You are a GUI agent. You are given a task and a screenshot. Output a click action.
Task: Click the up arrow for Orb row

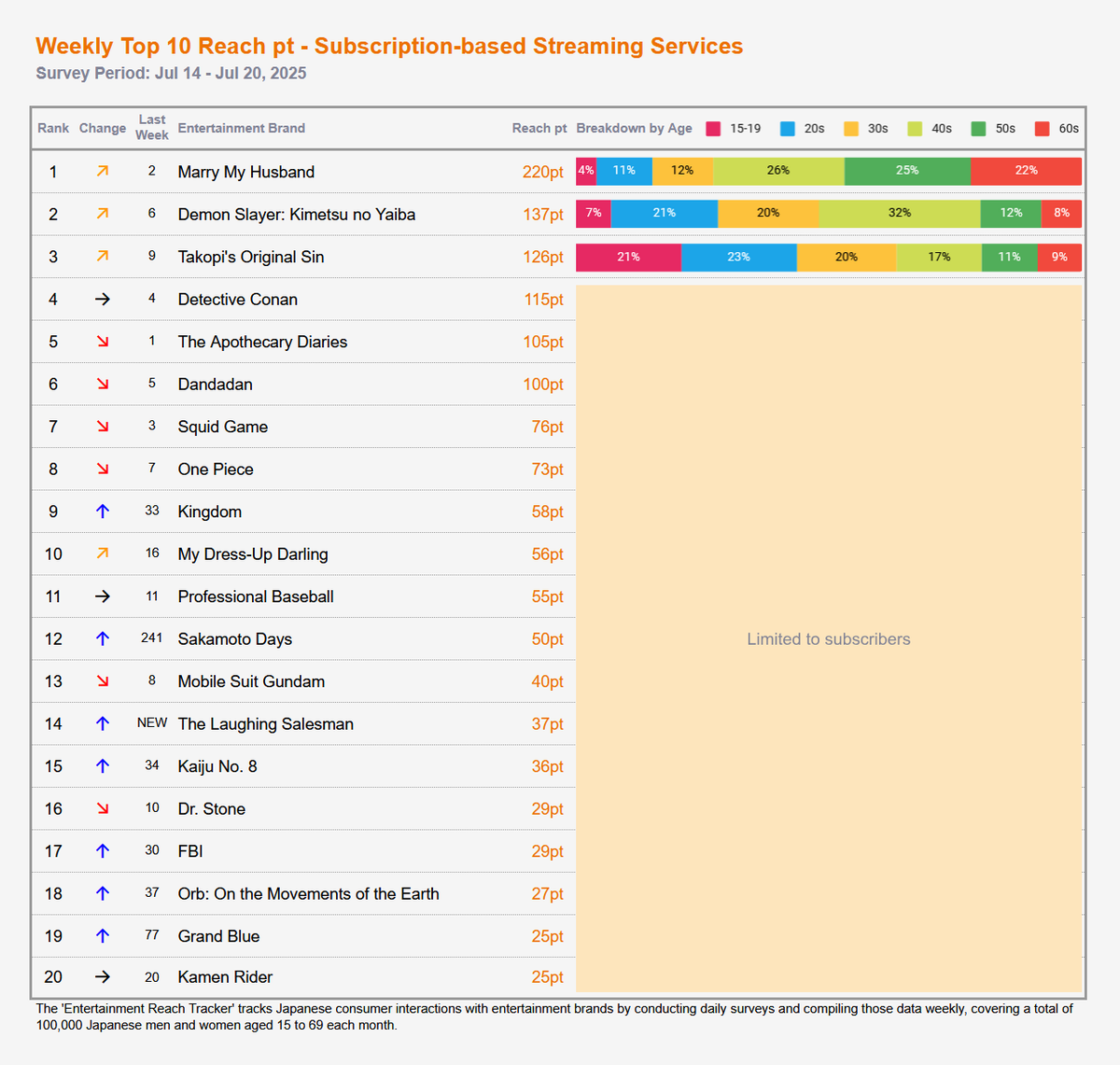pyautogui.click(x=103, y=893)
